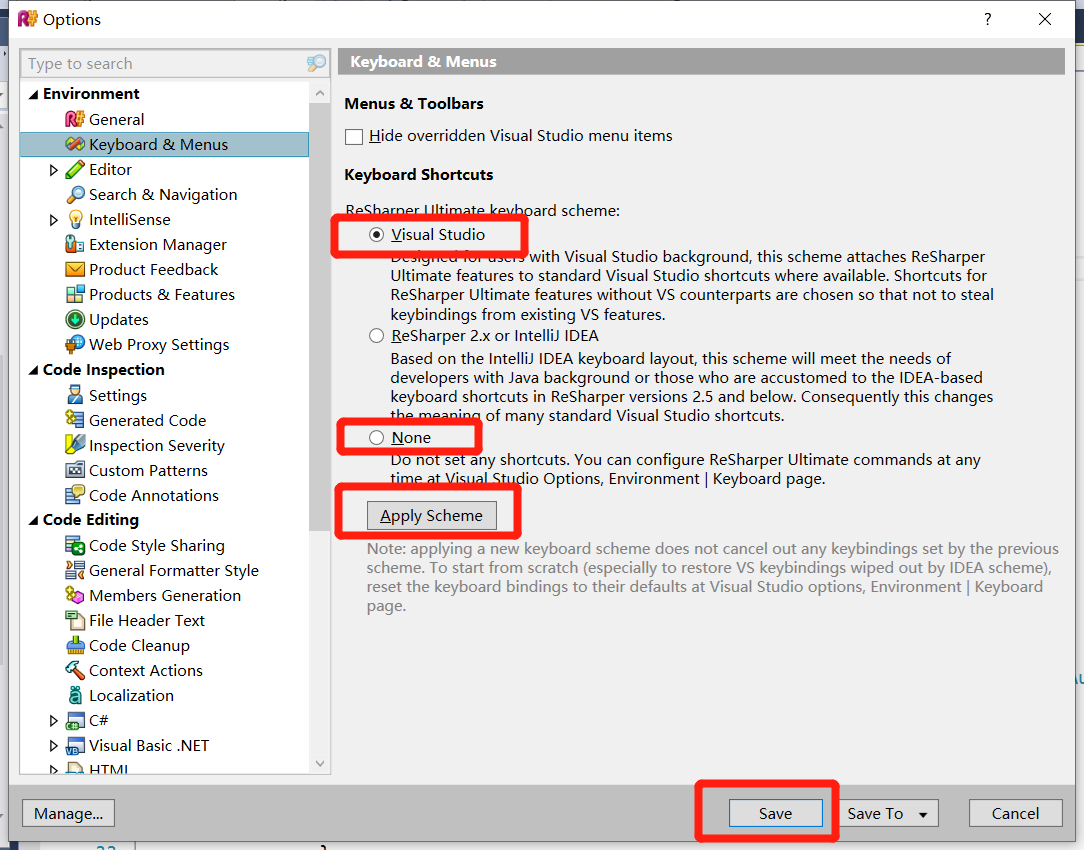Screen dimensions: 1084x850
Task: Click the IntelliSense lightbulb icon
Action: click(75, 220)
